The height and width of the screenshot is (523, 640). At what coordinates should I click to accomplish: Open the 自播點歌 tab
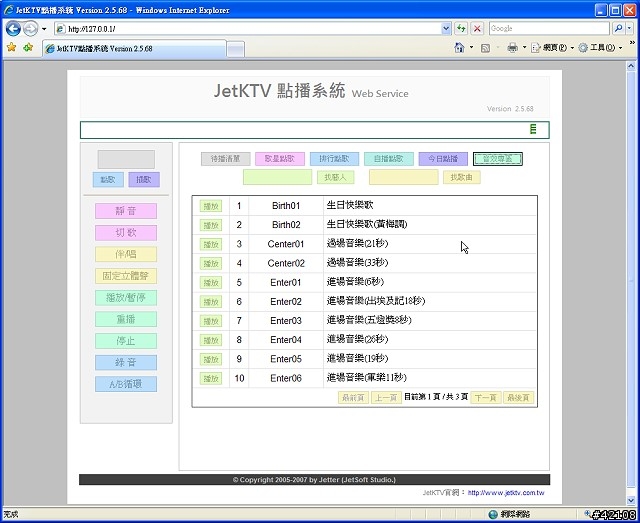[x=389, y=159]
